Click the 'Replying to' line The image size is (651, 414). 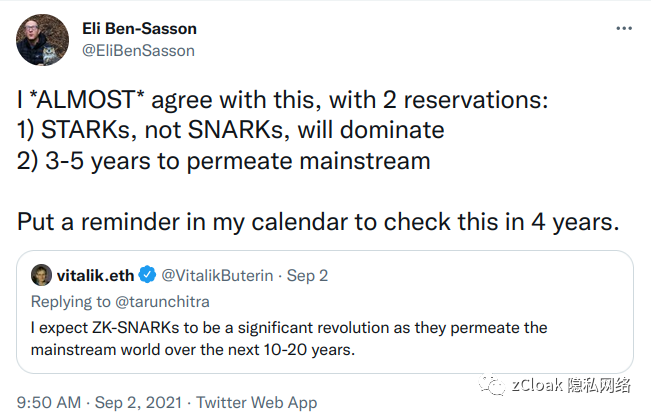[120, 301]
